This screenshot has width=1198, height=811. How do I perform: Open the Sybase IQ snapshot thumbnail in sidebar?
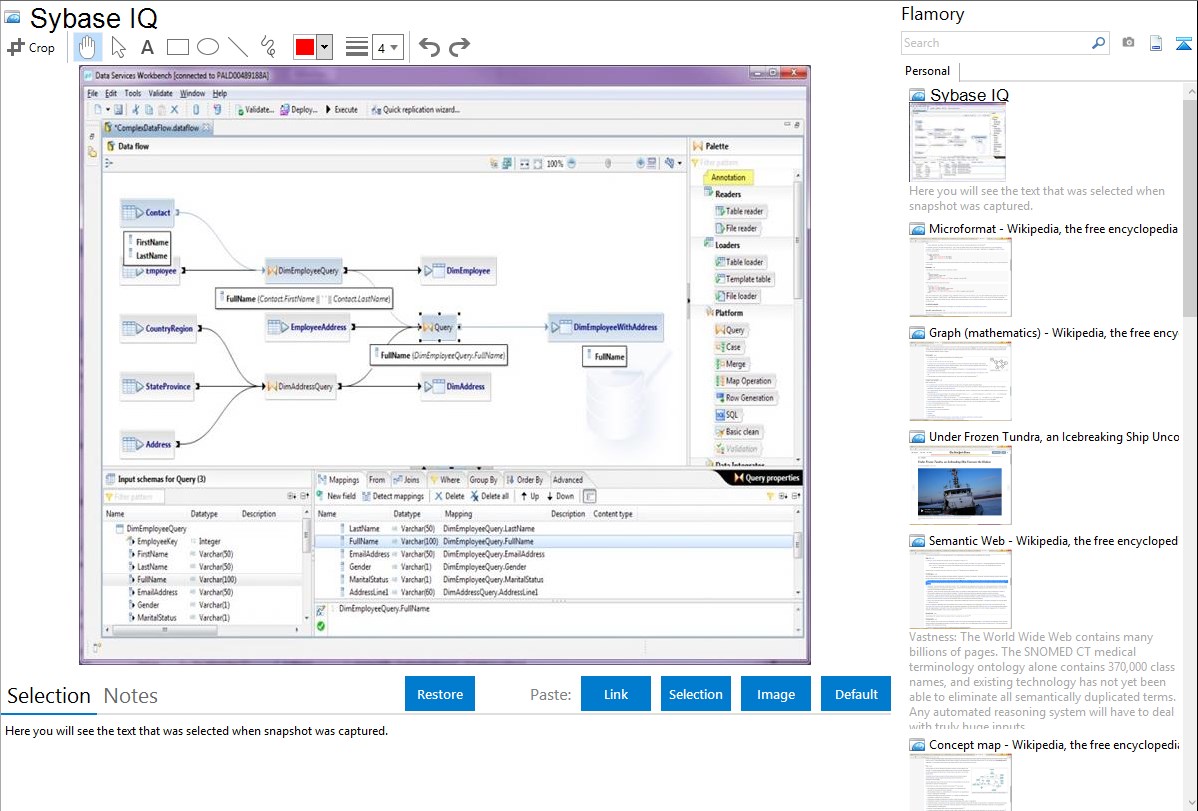tap(957, 142)
